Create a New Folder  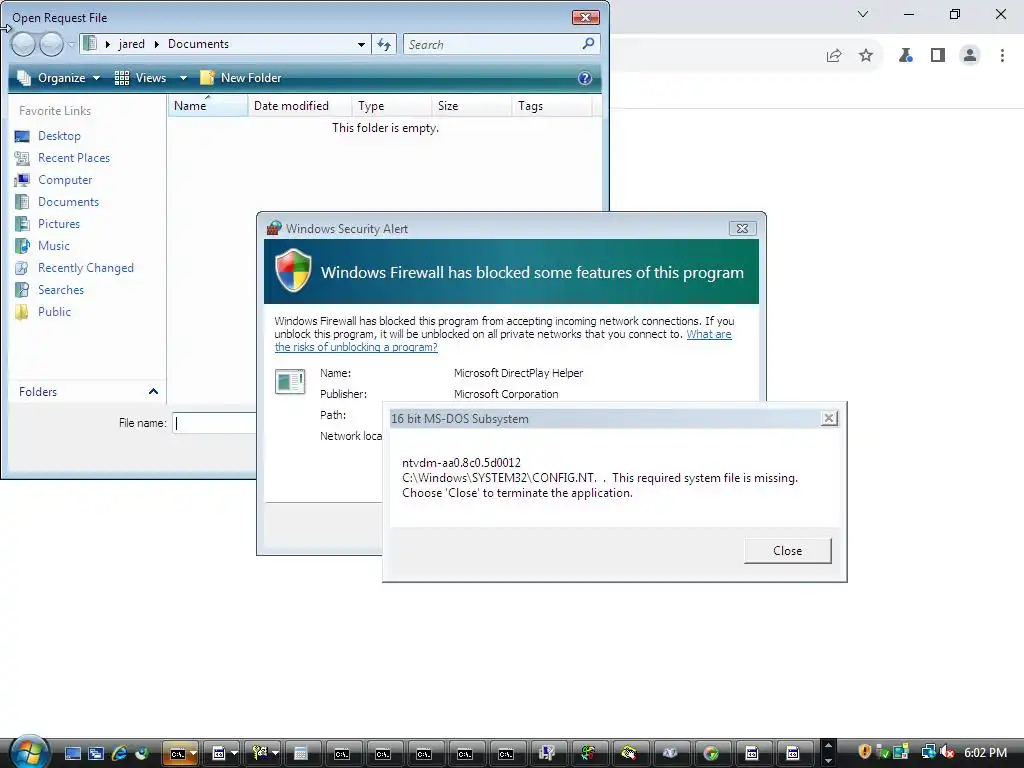click(241, 78)
